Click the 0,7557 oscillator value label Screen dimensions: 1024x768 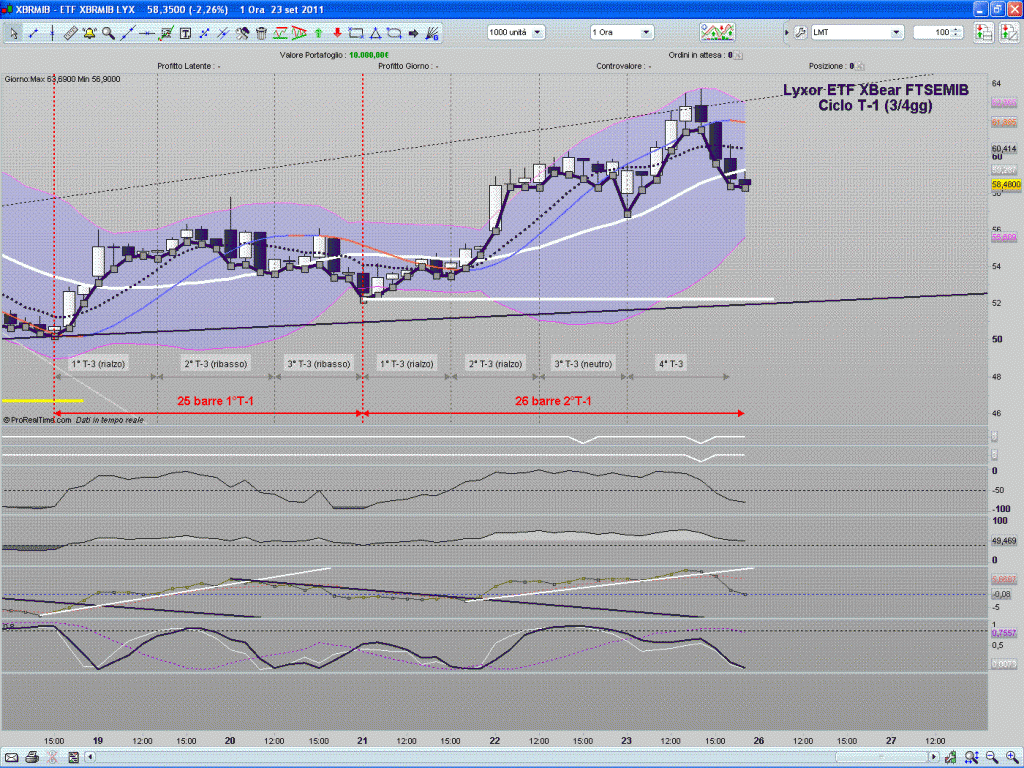tap(1004, 633)
